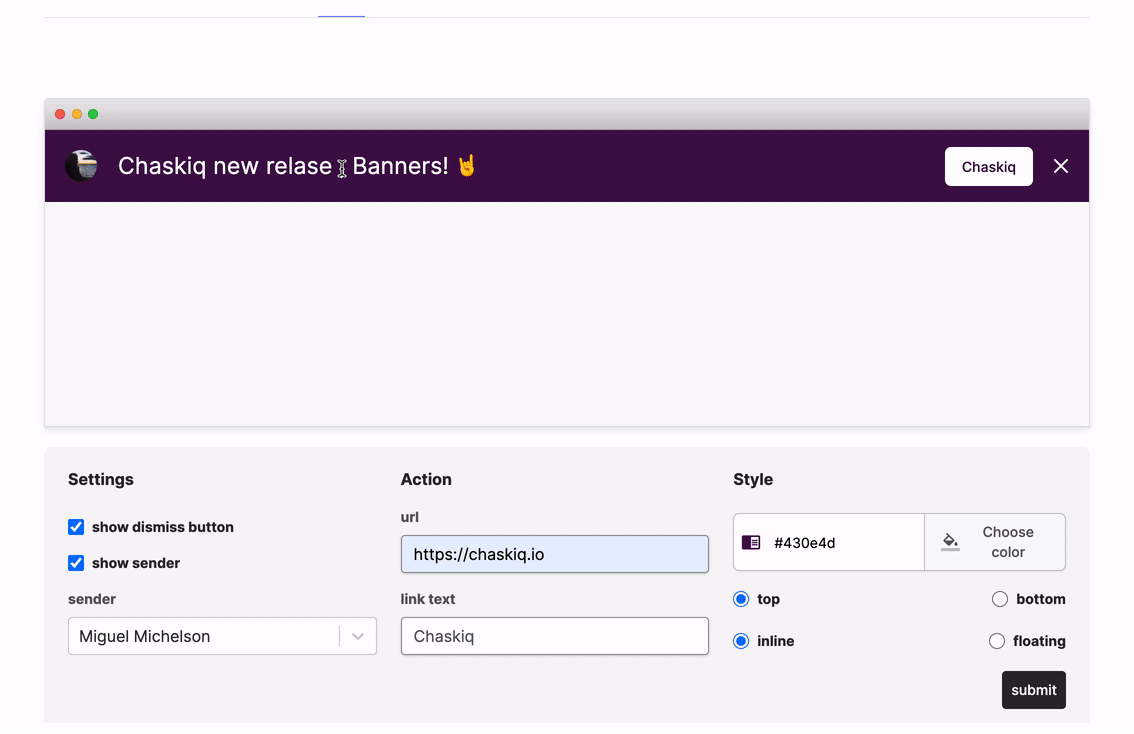Select the bottom banner placement
The width and height of the screenshot is (1134, 734).
[999, 599]
